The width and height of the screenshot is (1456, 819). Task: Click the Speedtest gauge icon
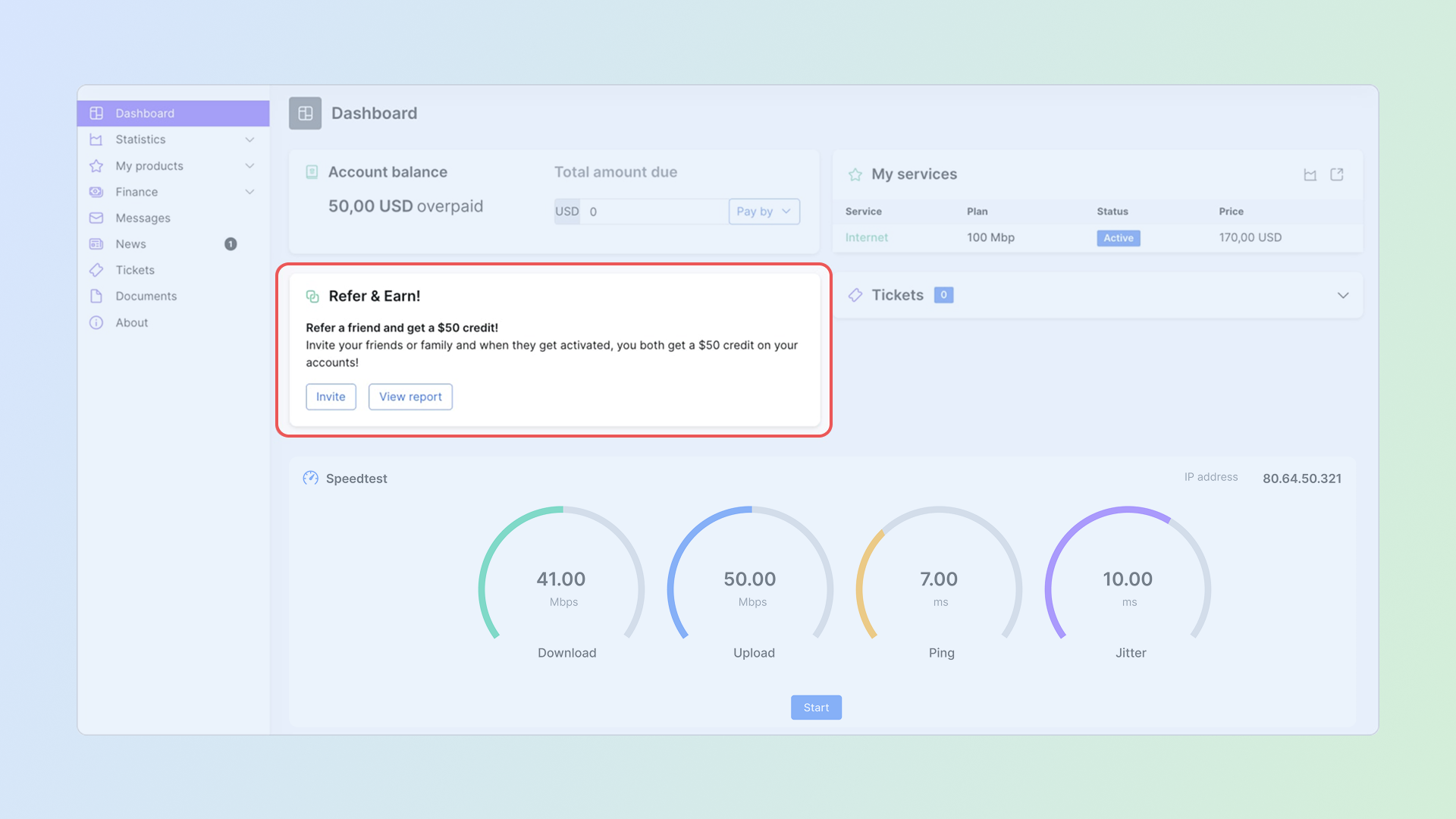(x=310, y=478)
